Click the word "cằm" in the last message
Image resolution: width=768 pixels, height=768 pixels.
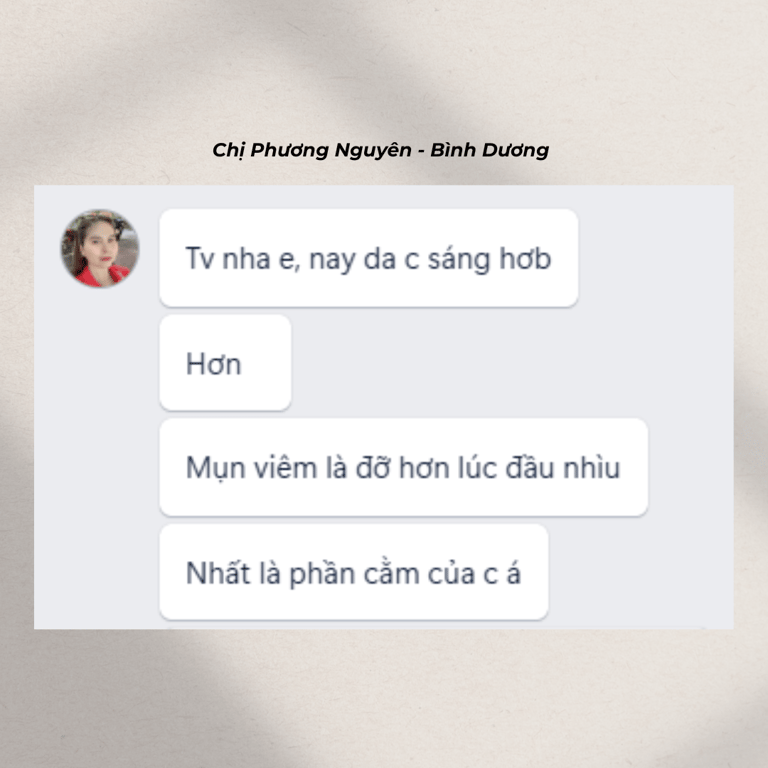click(391, 574)
